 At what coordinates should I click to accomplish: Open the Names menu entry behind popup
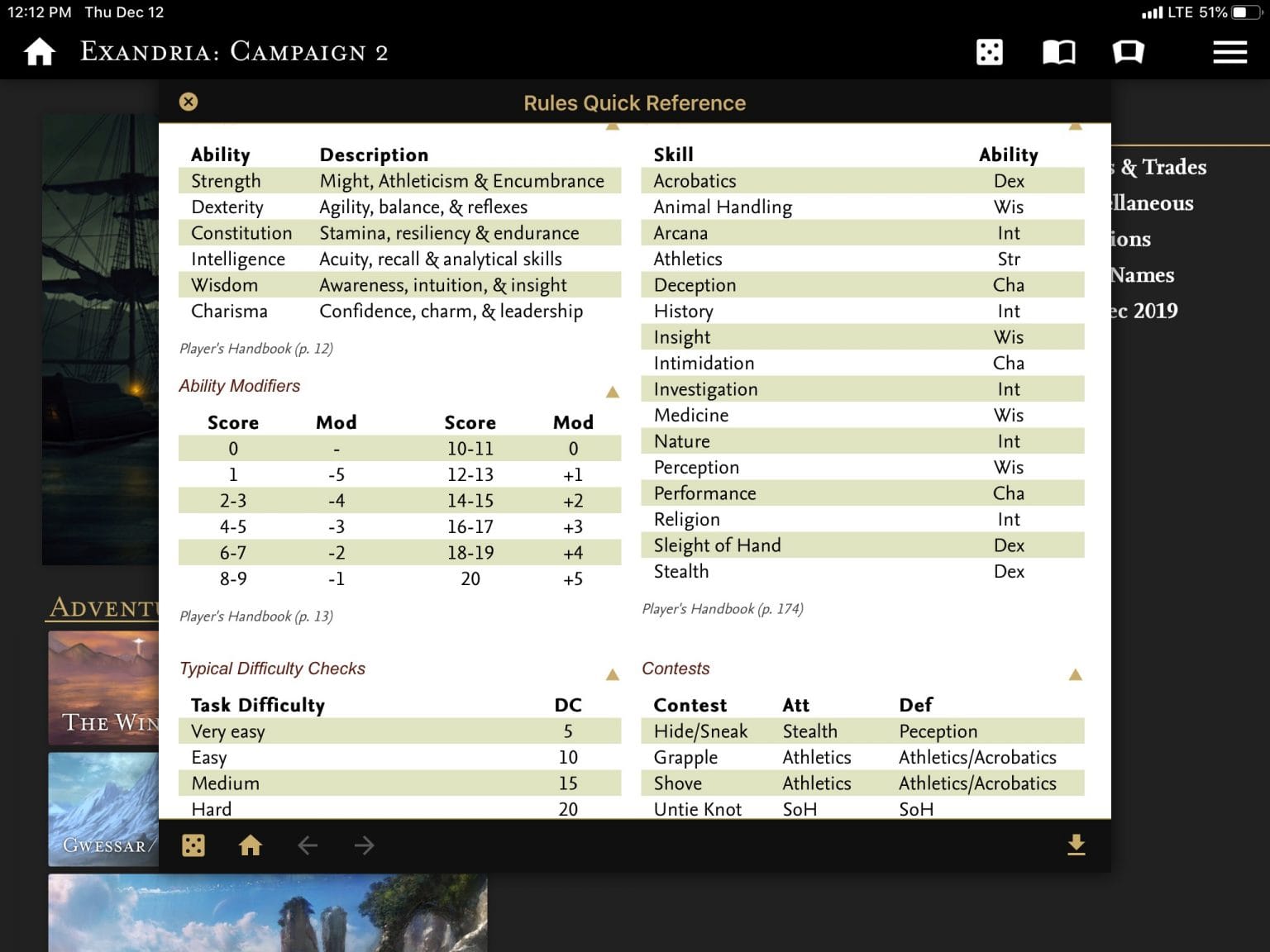click(x=1143, y=275)
